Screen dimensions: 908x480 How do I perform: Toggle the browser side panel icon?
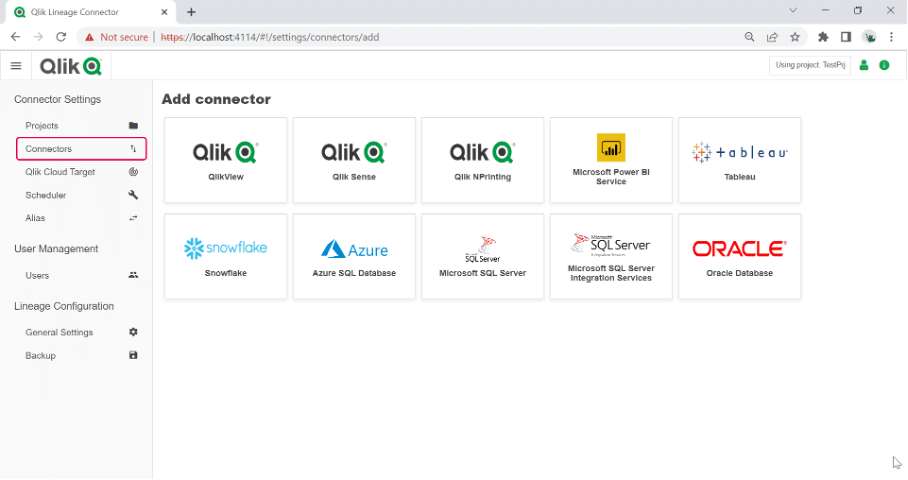click(x=845, y=37)
